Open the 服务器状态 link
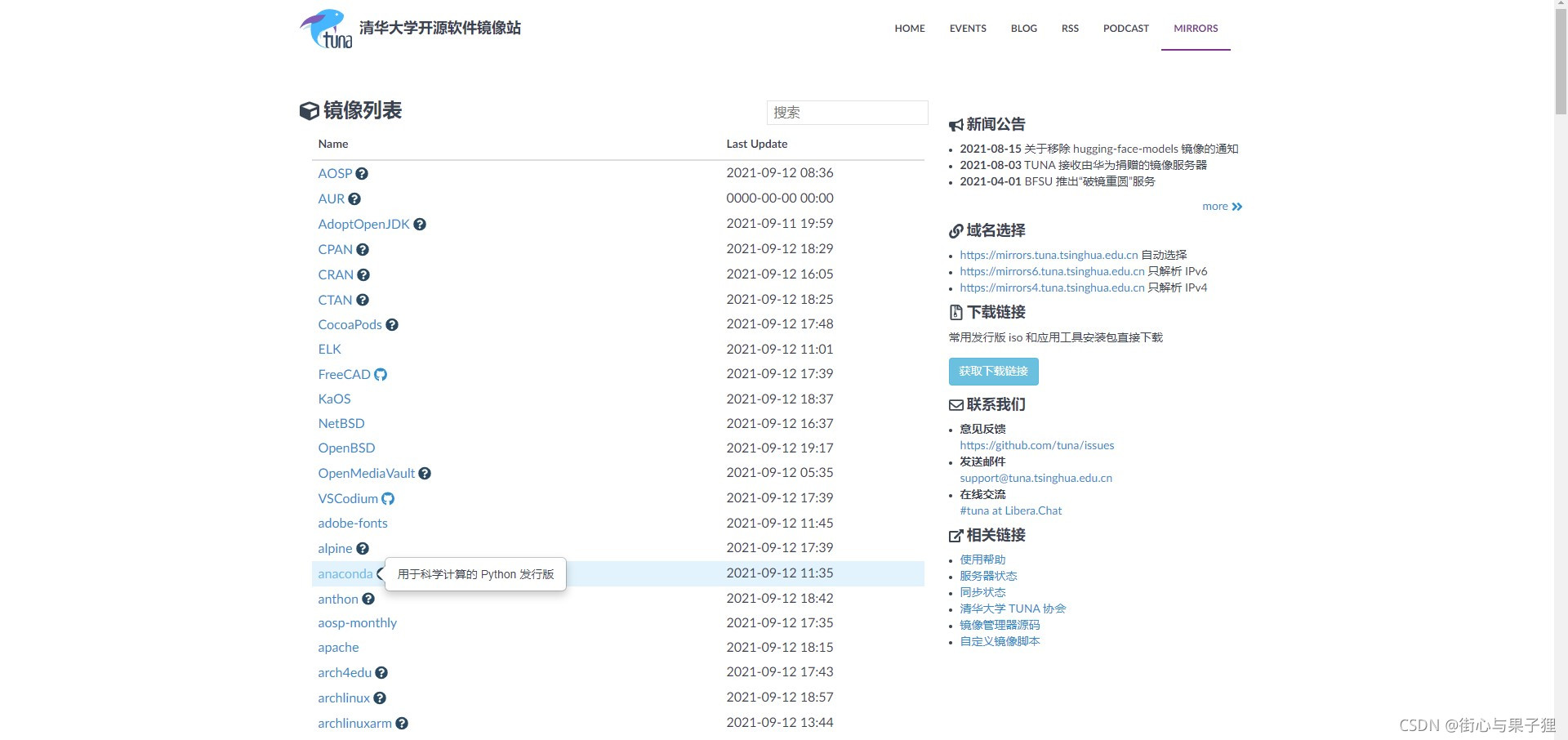The width and height of the screenshot is (1568, 740). coord(988,577)
